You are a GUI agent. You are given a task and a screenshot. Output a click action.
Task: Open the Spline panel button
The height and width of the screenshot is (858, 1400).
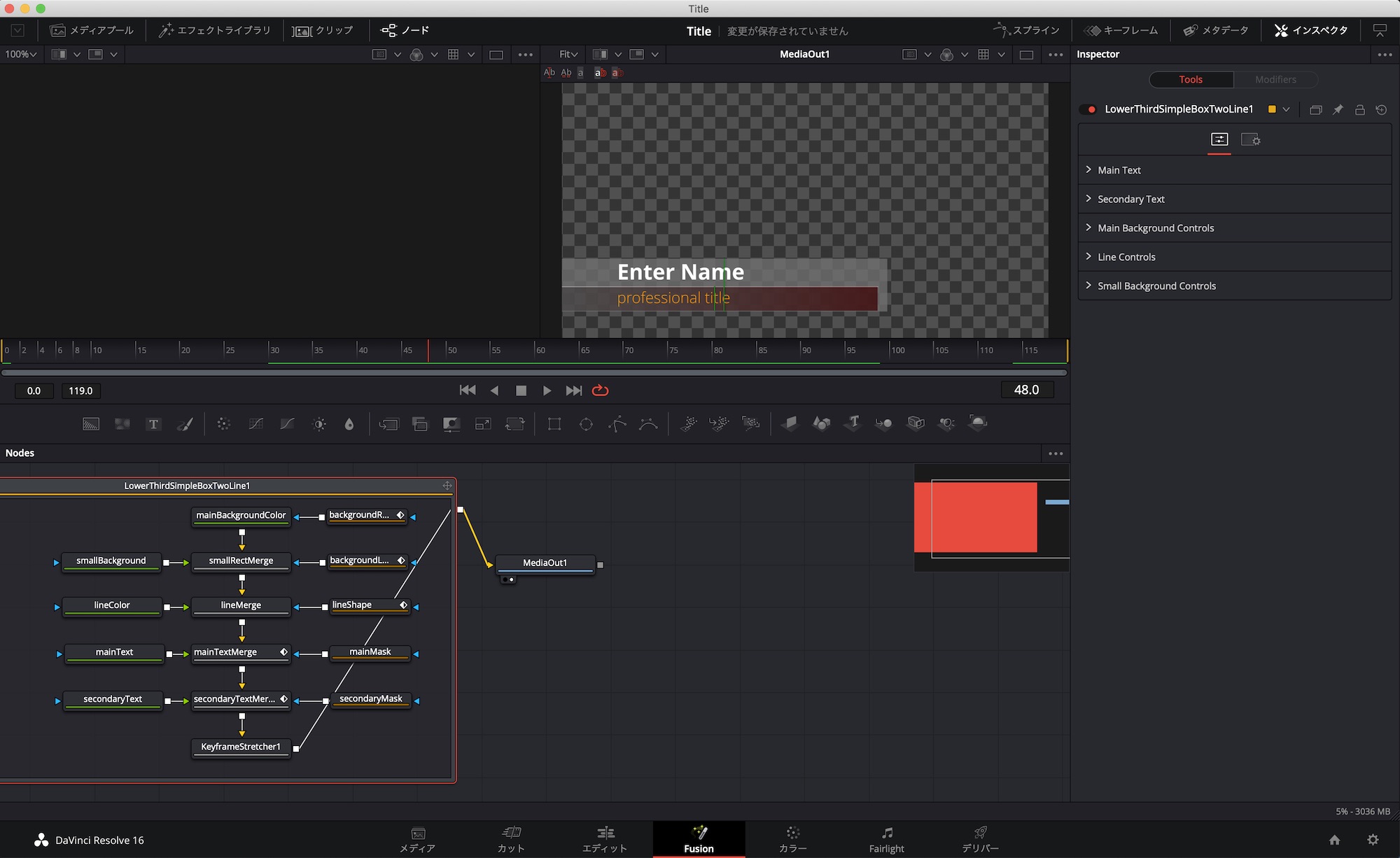[1026, 30]
